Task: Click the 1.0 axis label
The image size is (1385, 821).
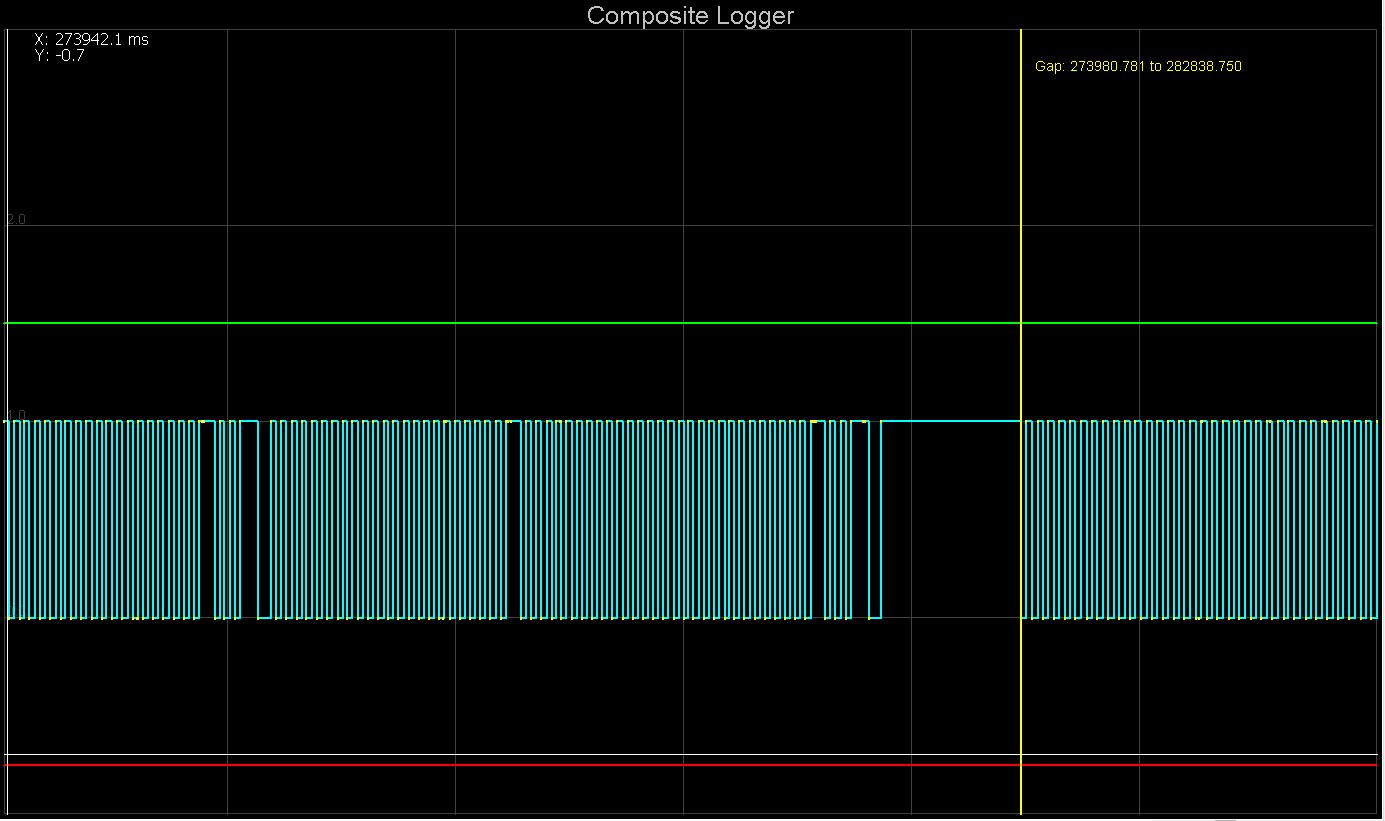Action: pos(16,414)
